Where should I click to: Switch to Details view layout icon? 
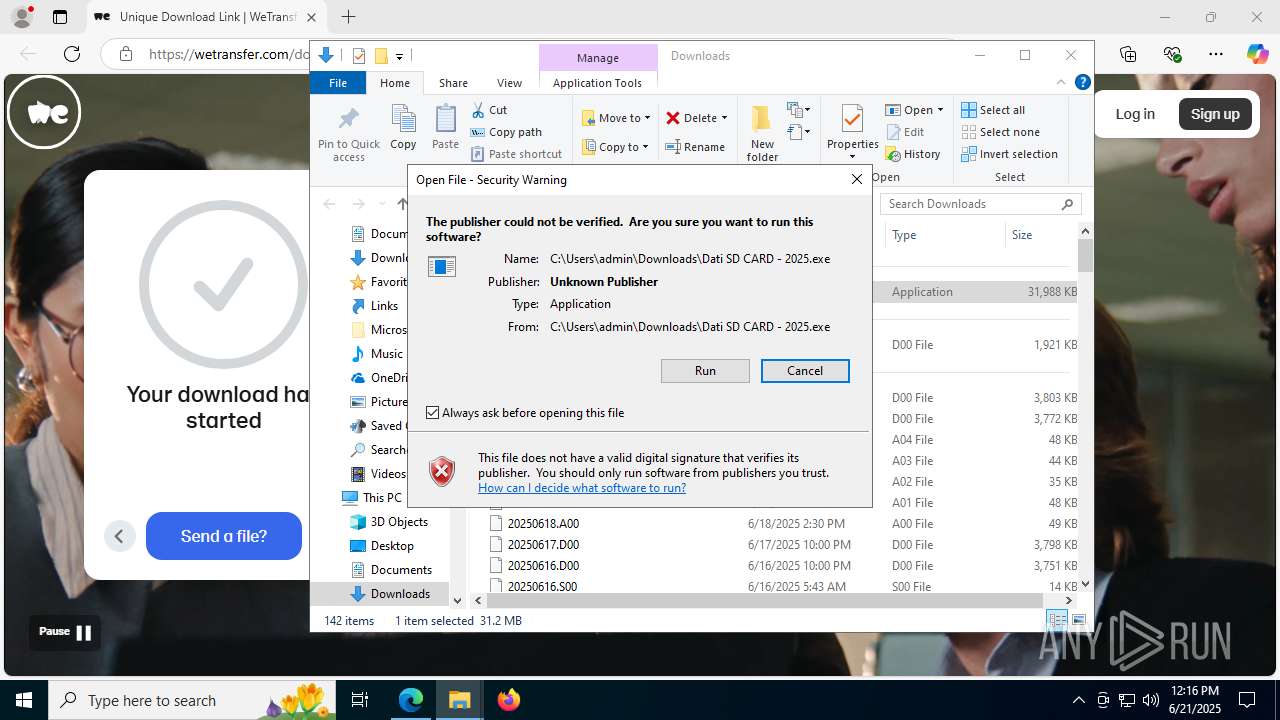(1057, 621)
